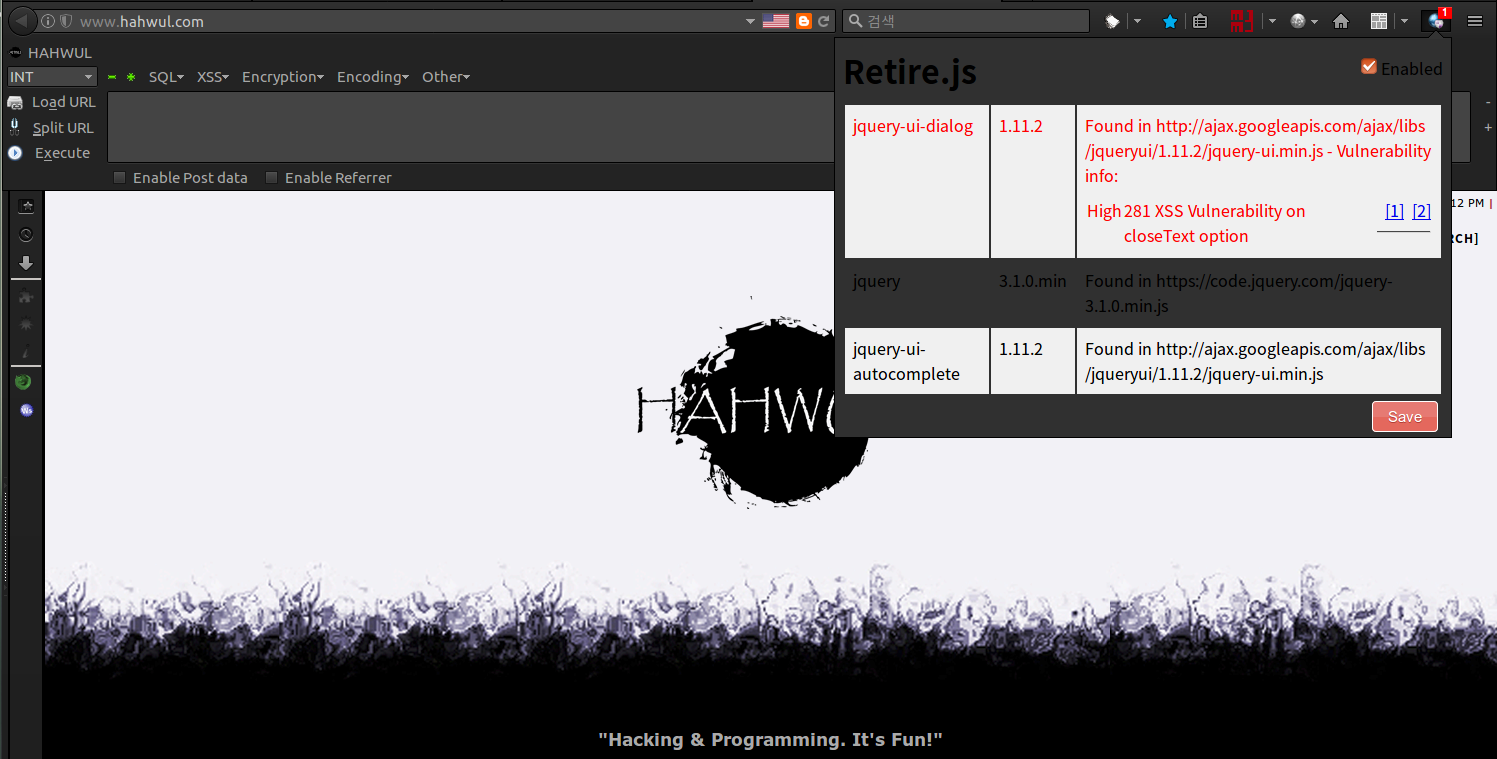
Task: Go to the home page icon
Action: pyautogui.click(x=1342, y=21)
